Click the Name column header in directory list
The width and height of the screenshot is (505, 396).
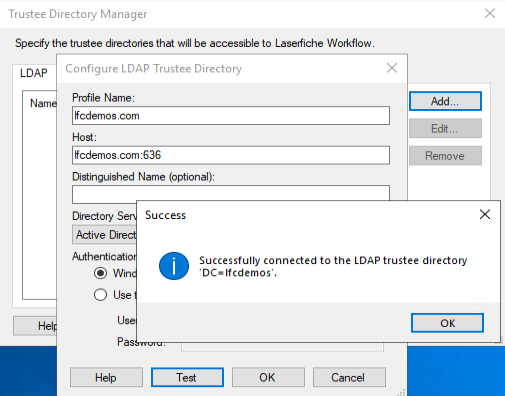point(43,103)
